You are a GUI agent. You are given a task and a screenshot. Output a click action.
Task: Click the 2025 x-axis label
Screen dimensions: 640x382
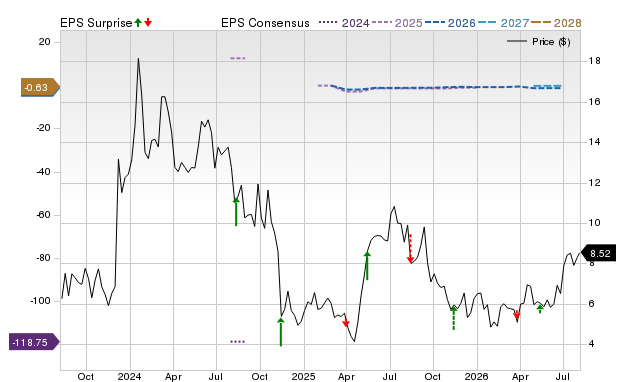point(303,376)
